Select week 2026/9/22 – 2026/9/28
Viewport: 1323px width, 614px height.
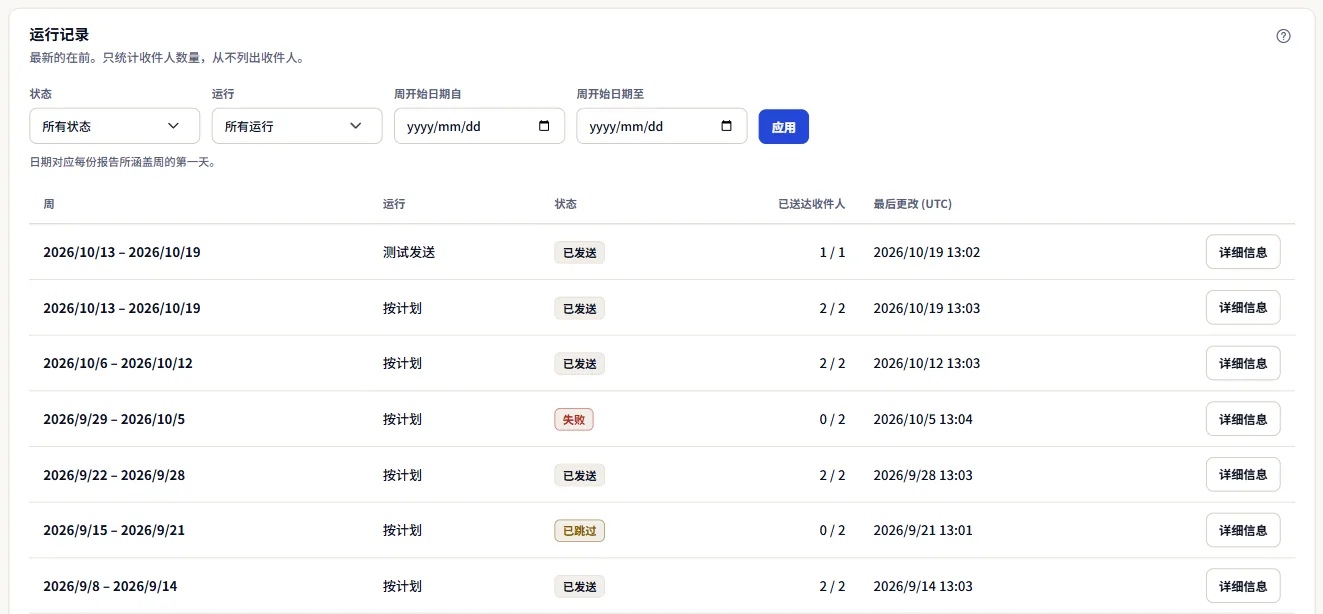[x=114, y=475]
